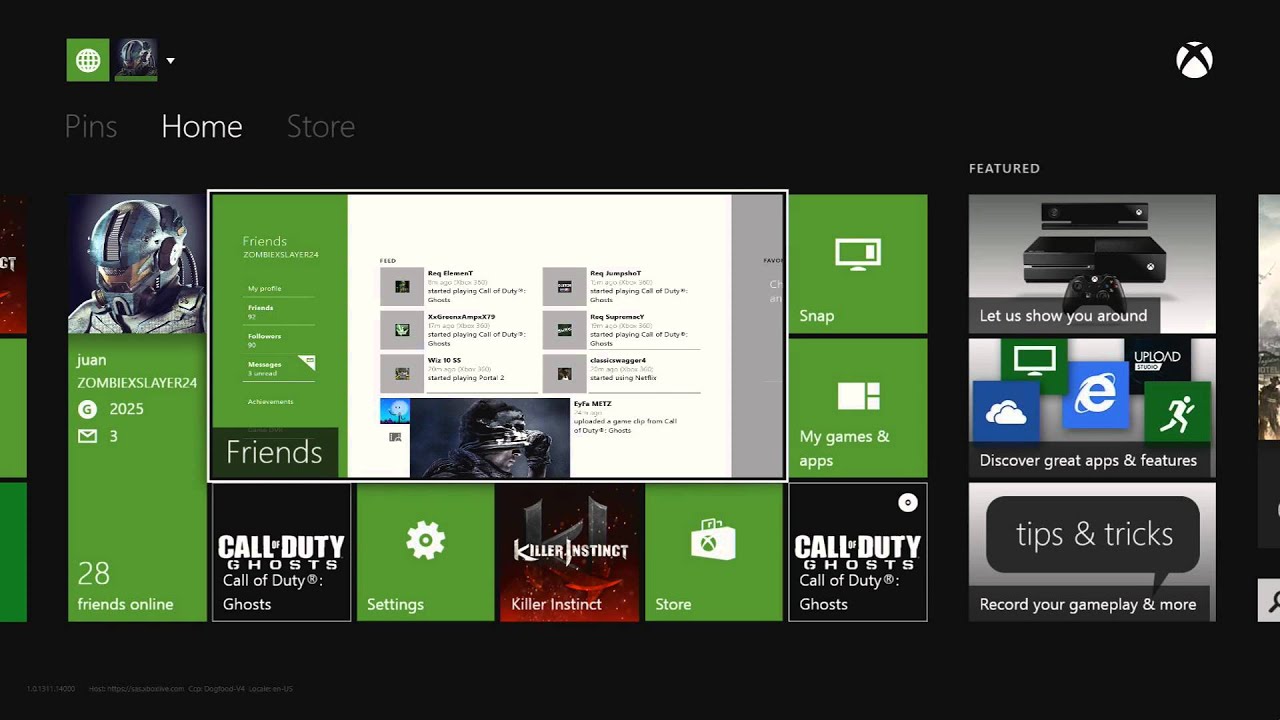Launch the Killer Instinct tile

[x=569, y=552]
